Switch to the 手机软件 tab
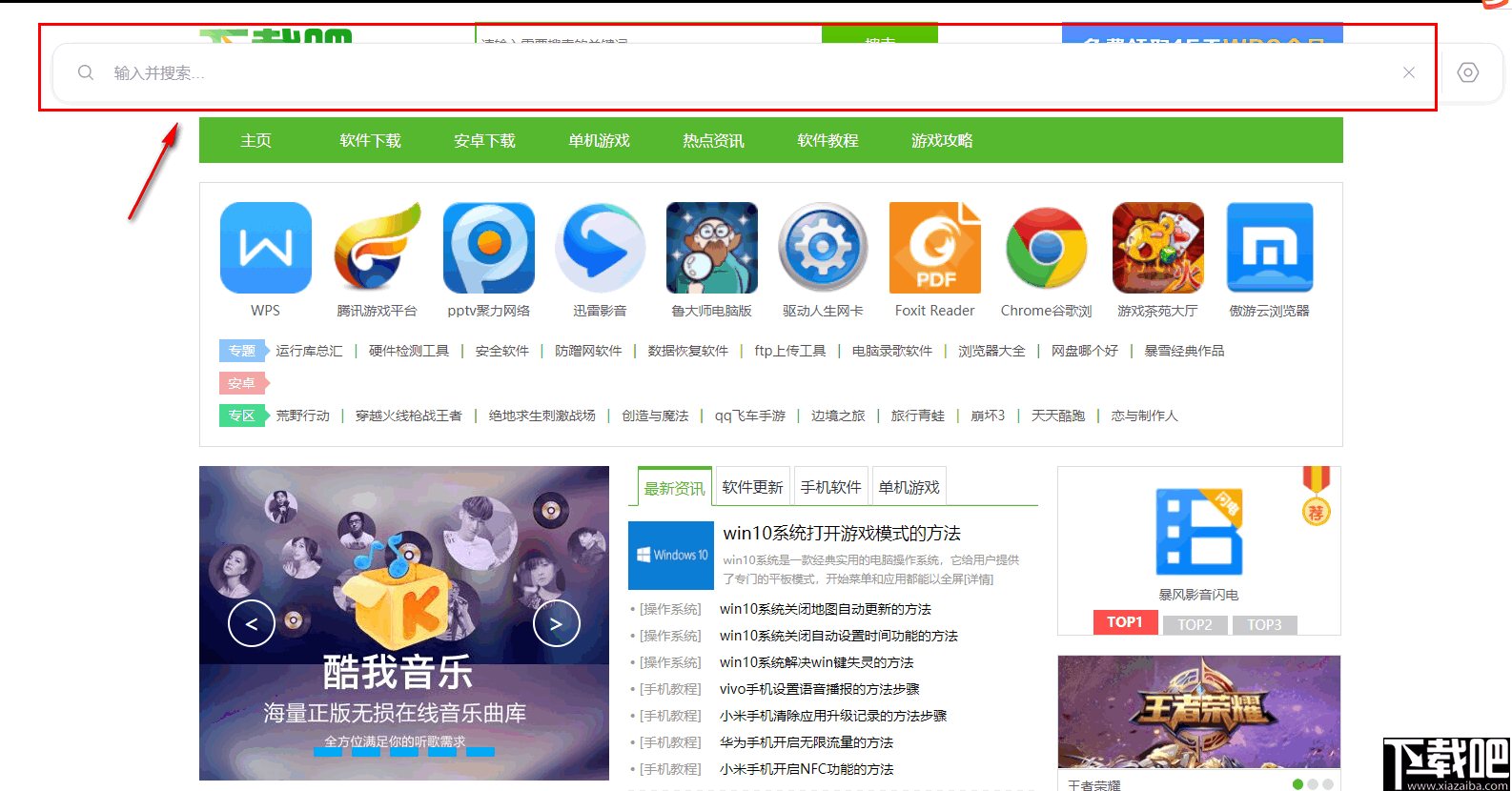1512x791 pixels. (x=831, y=487)
